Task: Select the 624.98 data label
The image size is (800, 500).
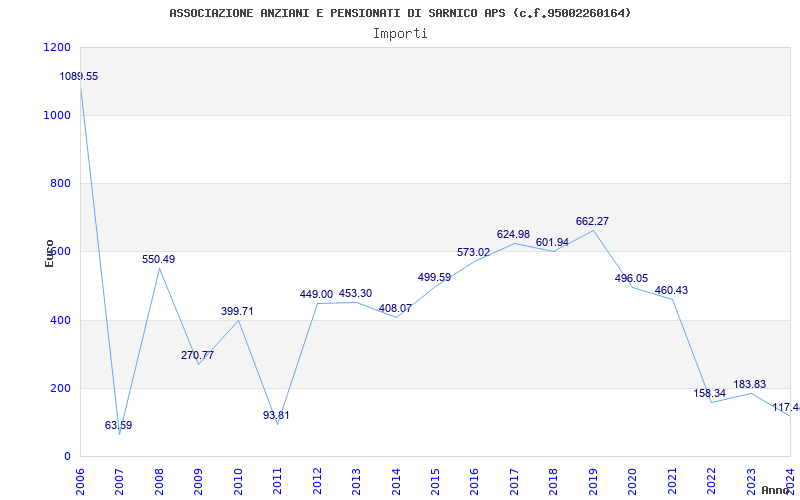Action: point(514,234)
